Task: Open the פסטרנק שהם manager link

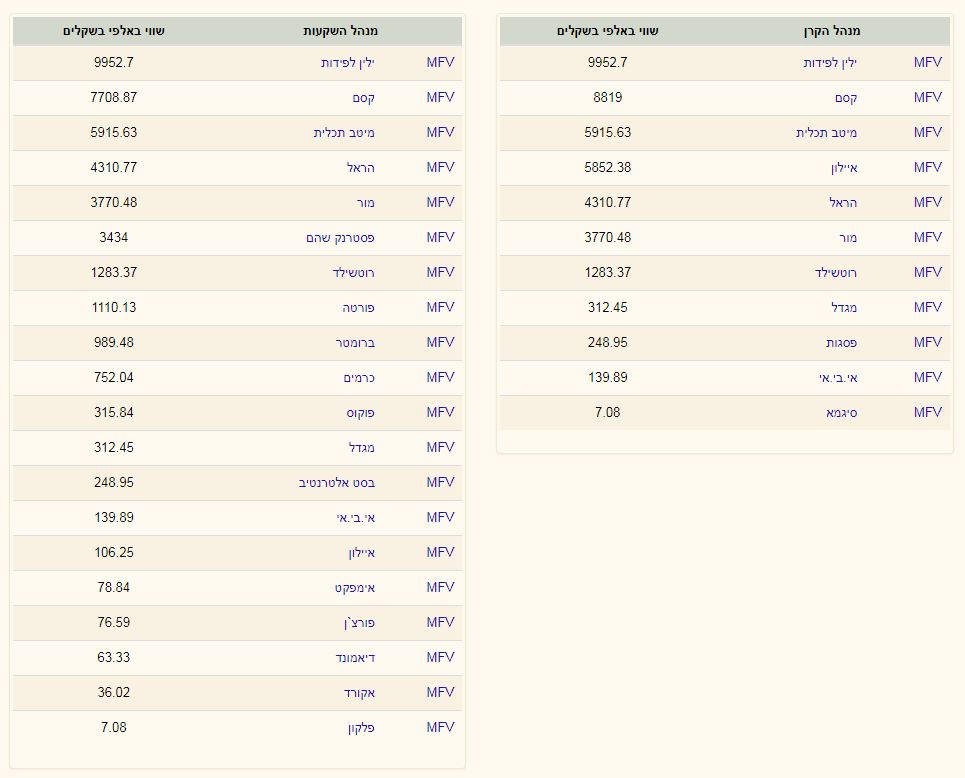Action: click(x=340, y=237)
